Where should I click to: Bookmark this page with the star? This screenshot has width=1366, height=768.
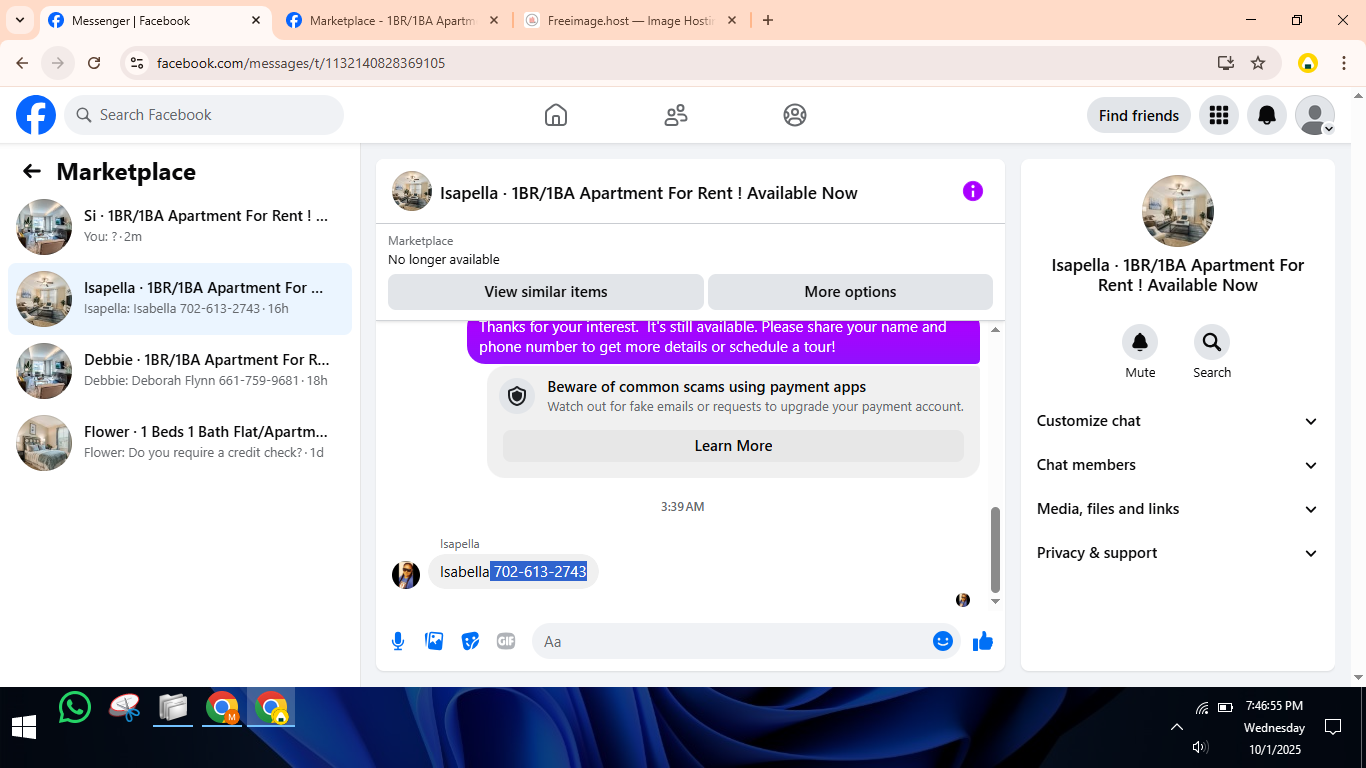1258,63
